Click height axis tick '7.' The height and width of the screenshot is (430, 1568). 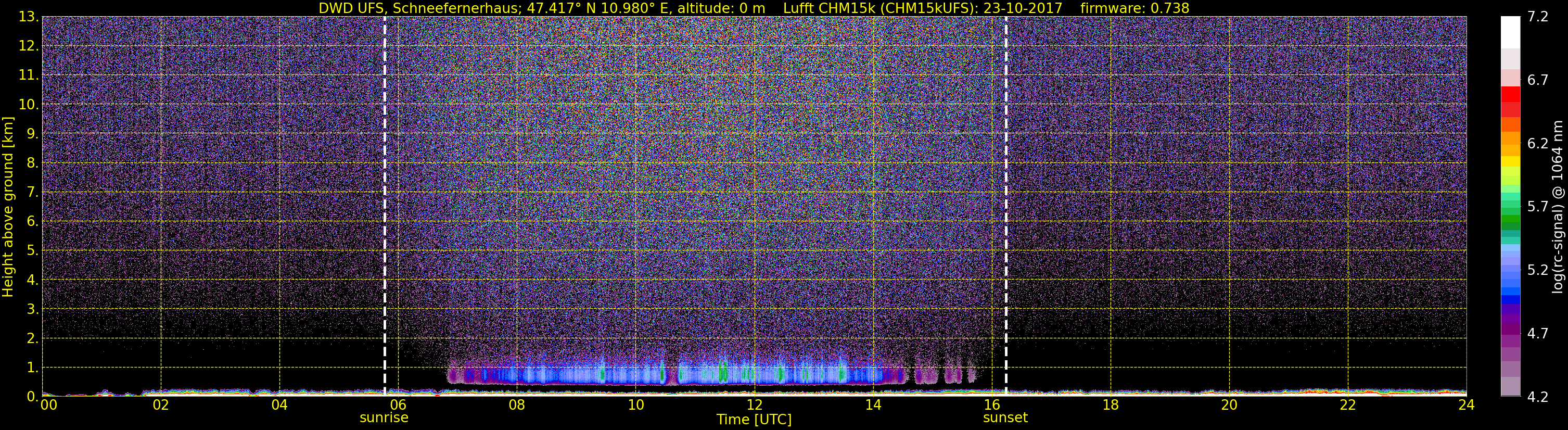32,193
